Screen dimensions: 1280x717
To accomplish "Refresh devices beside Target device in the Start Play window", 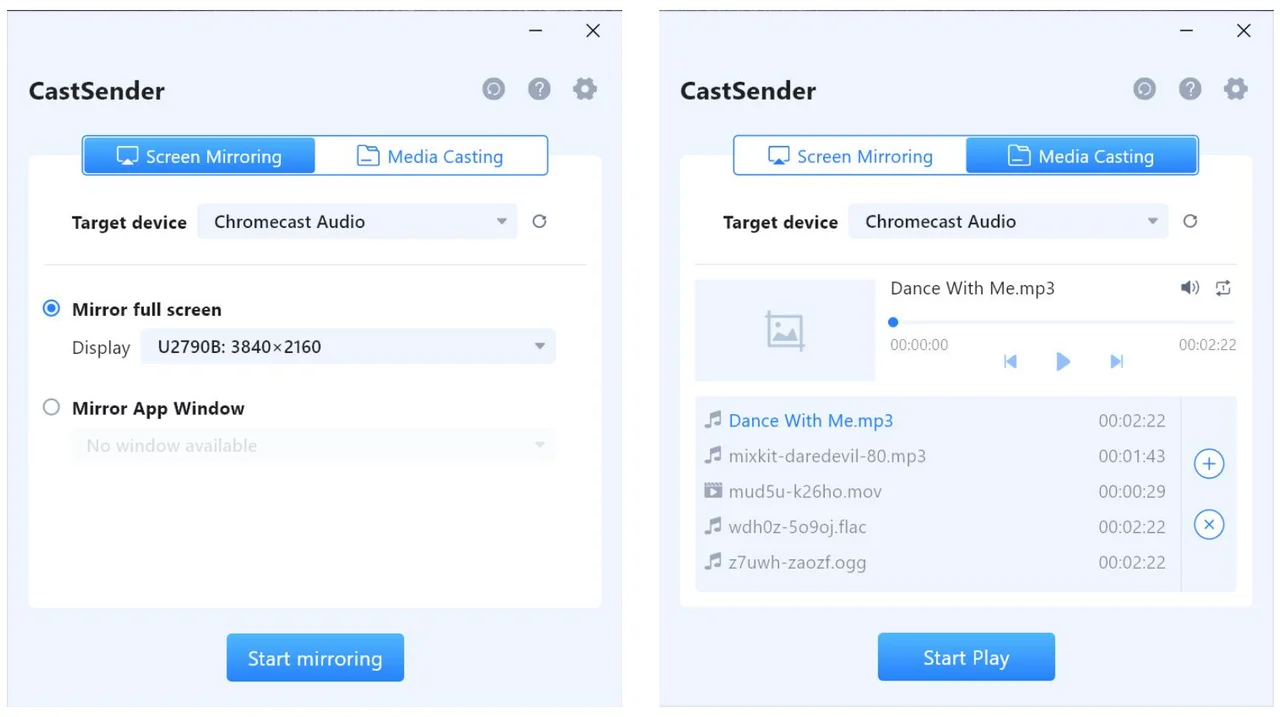I will pos(1190,221).
